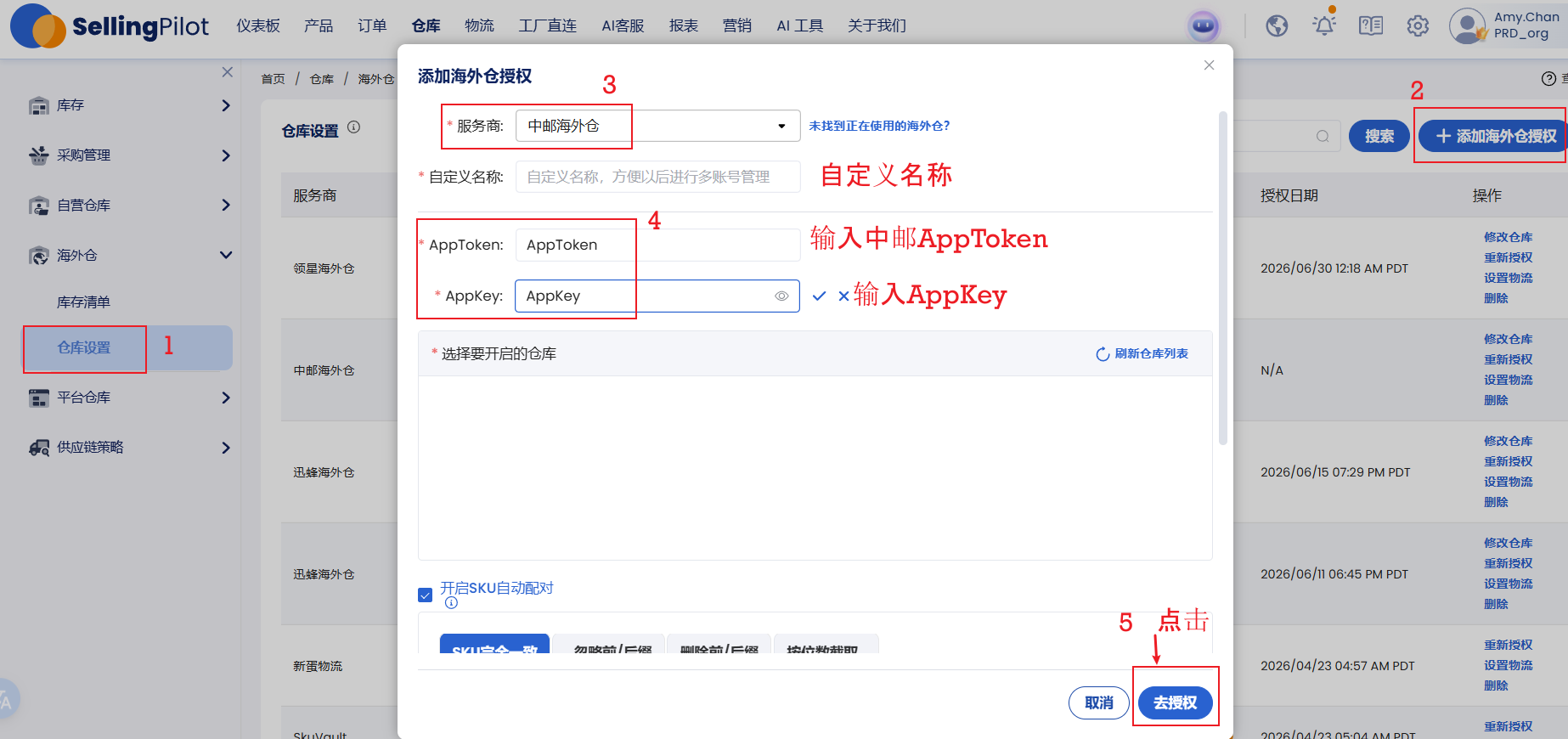The width and height of the screenshot is (1568, 739).
Task: Open the 订单 menu
Action: coord(372,26)
